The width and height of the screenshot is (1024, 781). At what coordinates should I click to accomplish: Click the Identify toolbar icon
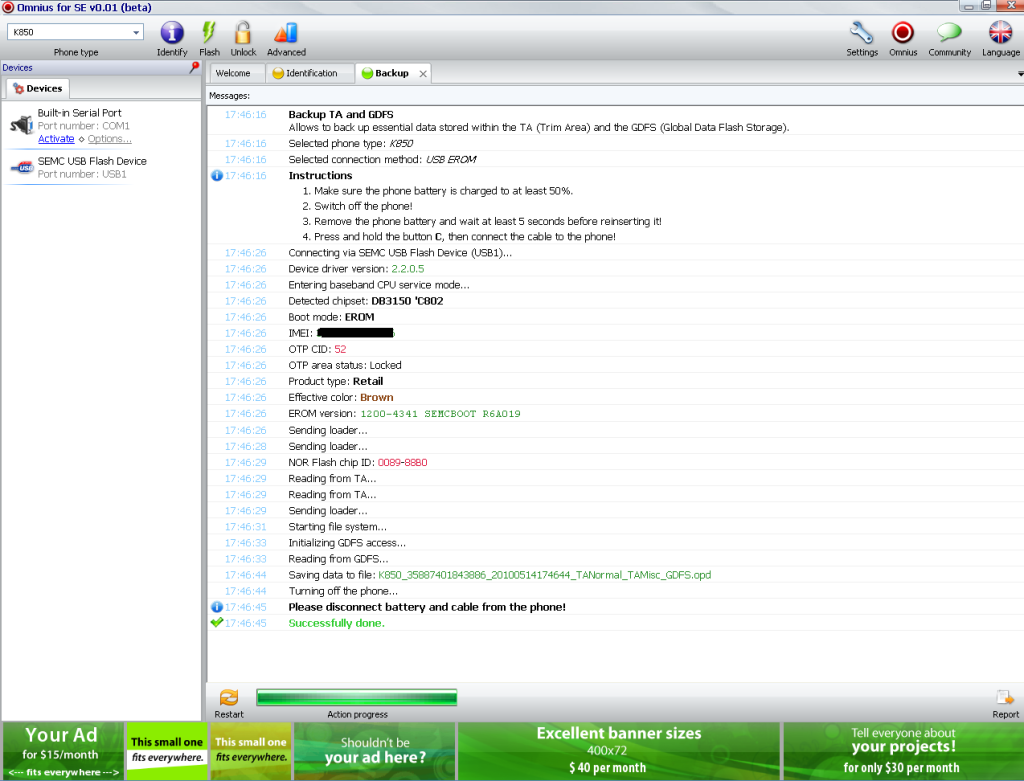coord(172,33)
